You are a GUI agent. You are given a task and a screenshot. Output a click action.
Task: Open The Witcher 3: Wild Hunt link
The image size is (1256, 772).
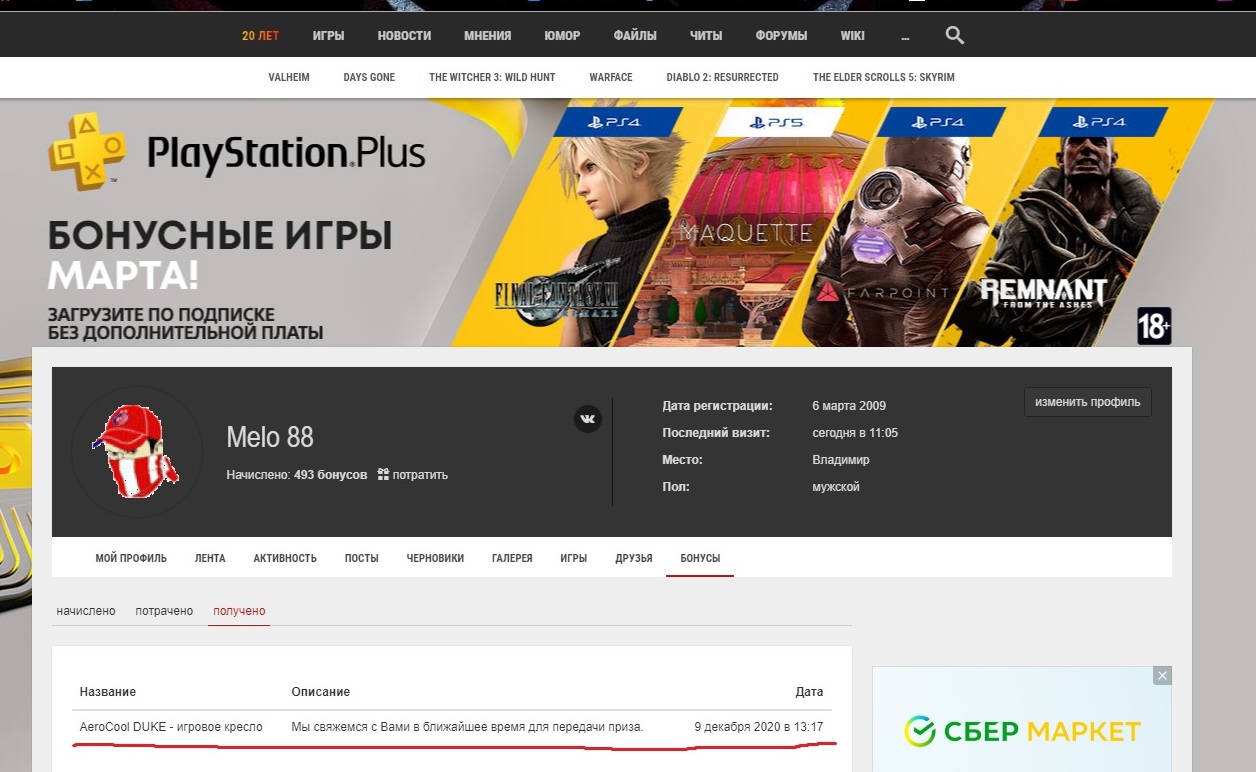tap(492, 77)
